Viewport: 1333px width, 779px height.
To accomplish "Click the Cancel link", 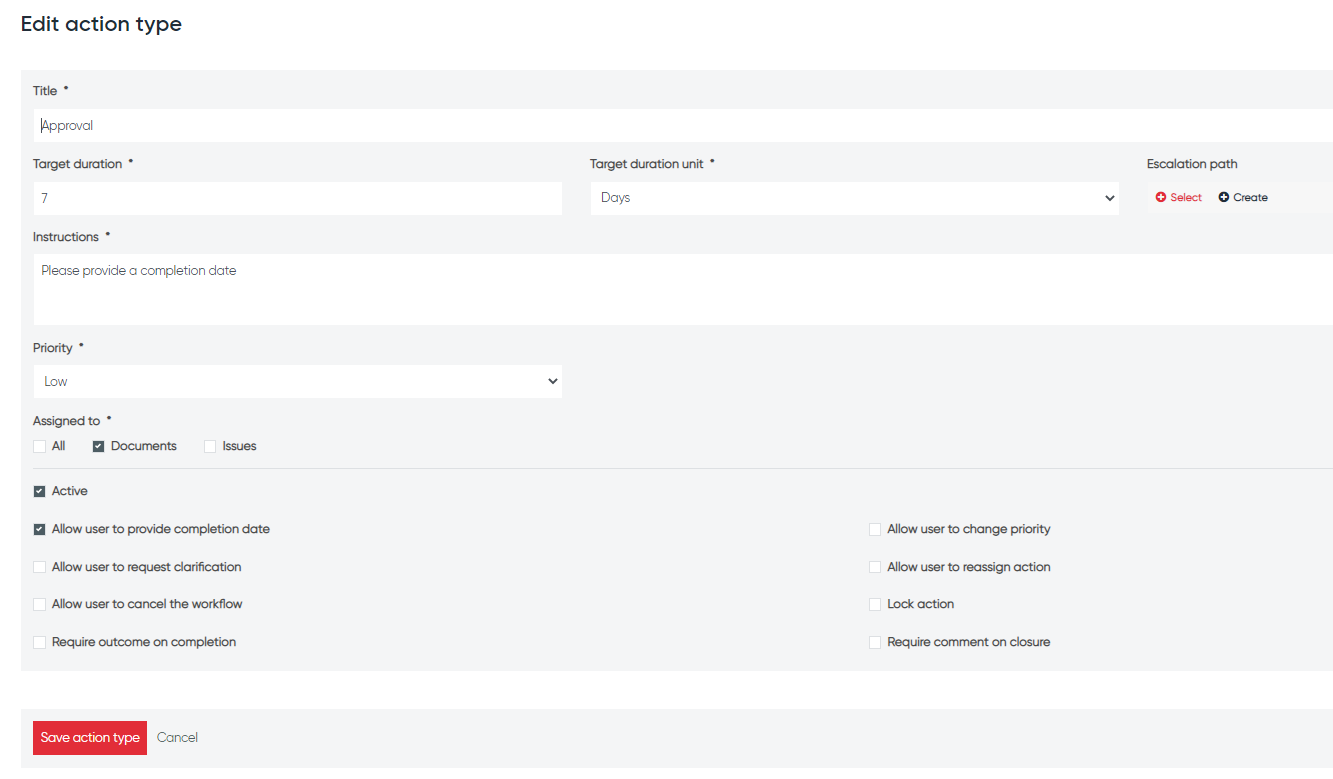I will 177,738.
